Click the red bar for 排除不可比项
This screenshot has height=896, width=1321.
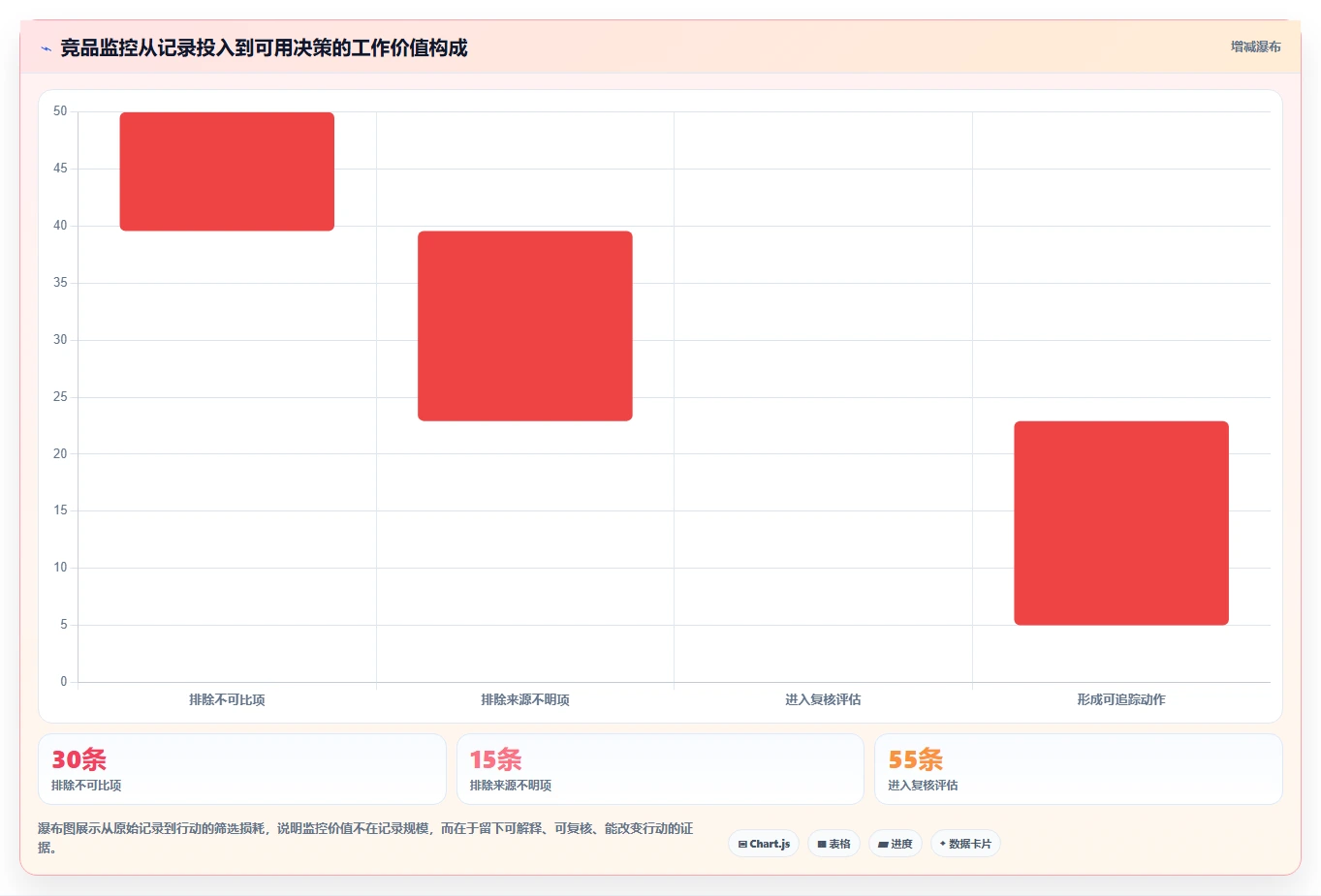click(227, 171)
